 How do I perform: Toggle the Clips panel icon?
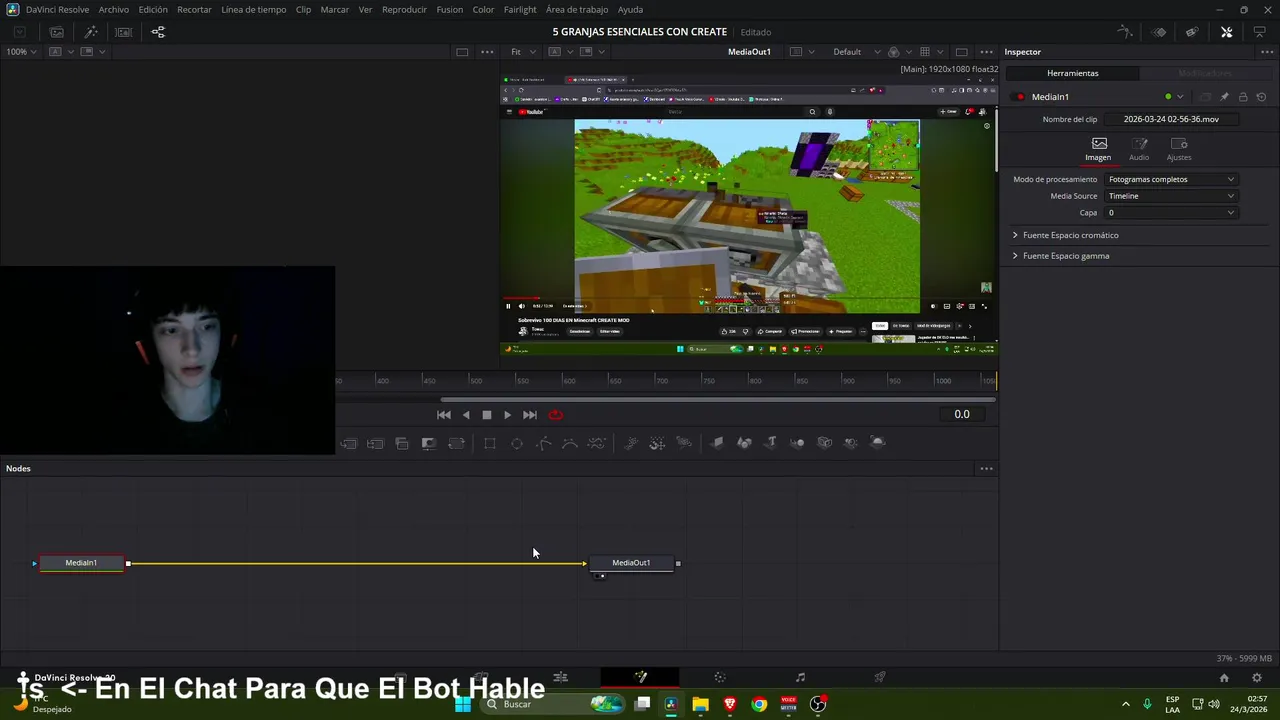coord(124,32)
